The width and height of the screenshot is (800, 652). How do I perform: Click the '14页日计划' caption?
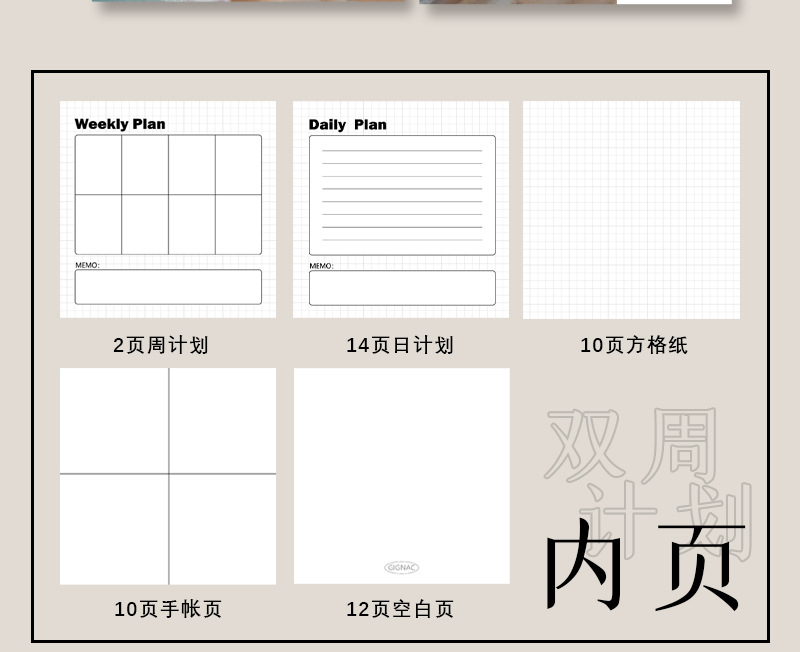400,345
